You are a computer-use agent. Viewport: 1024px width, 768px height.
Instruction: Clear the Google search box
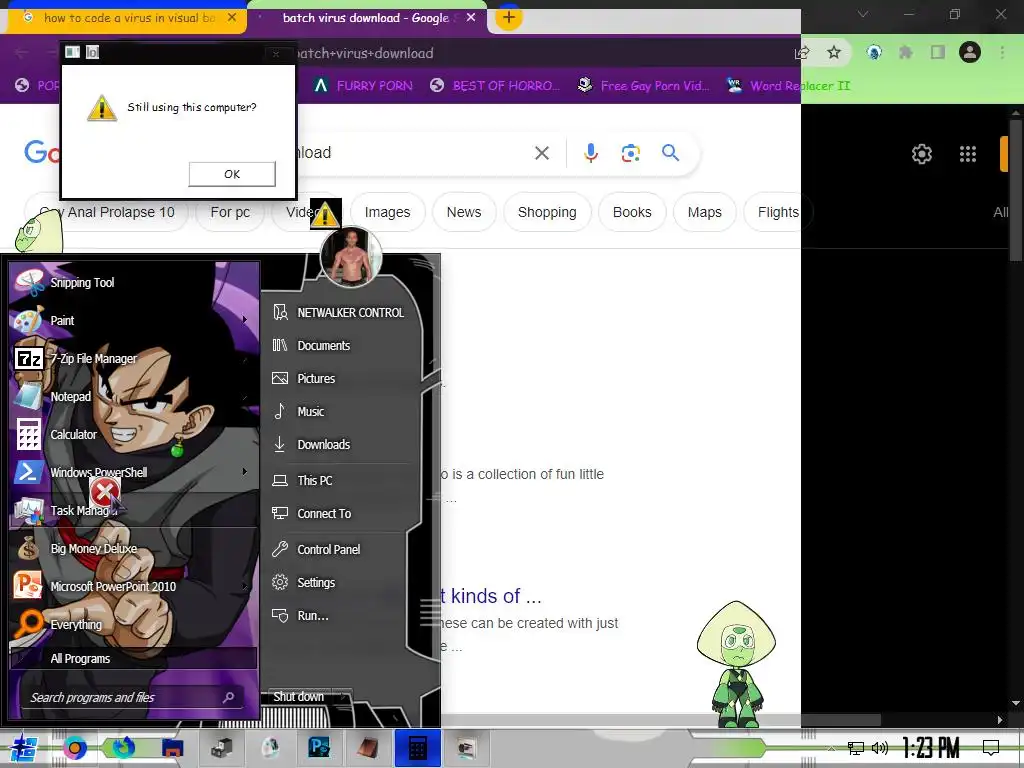point(541,153)
